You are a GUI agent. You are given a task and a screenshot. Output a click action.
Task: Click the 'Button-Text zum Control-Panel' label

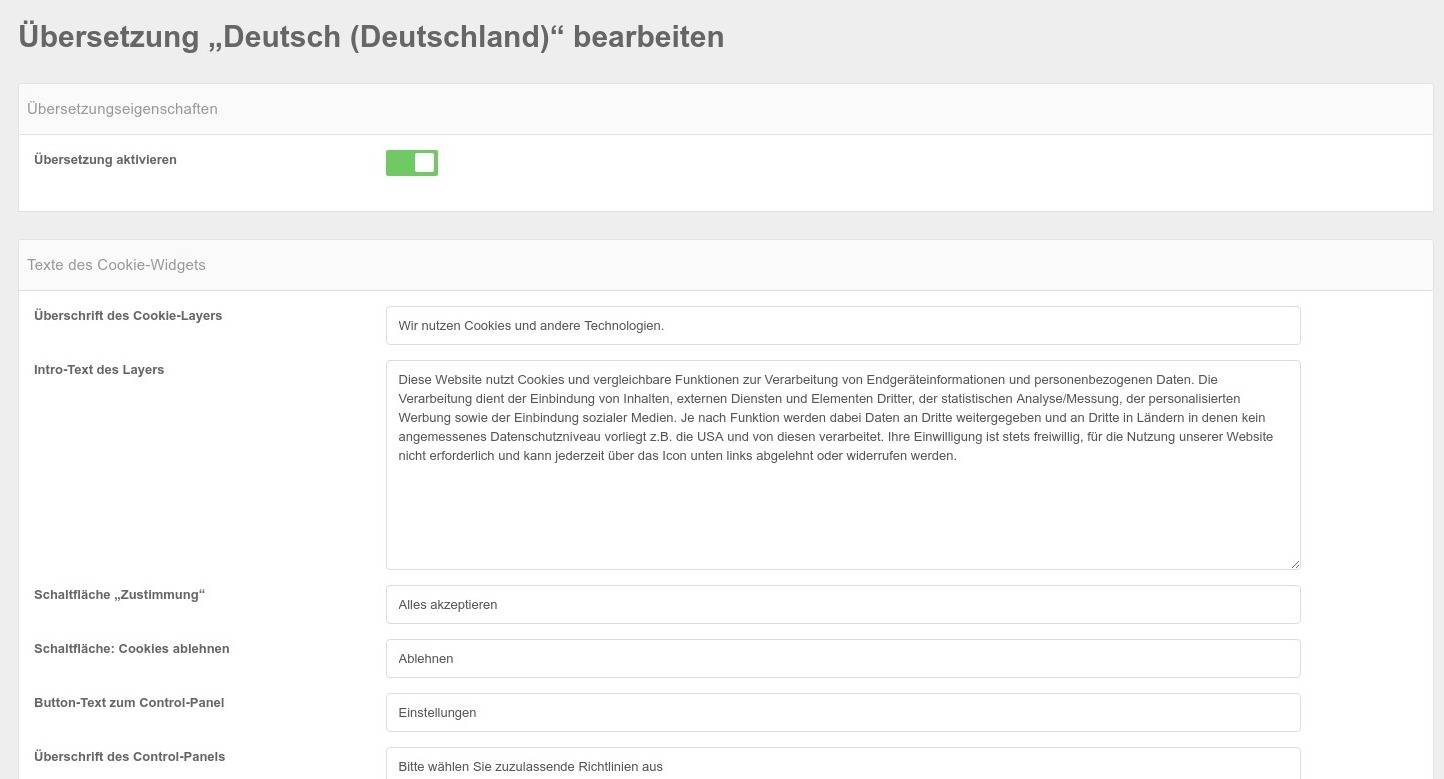pyautogui.click(x=129, y=703)
